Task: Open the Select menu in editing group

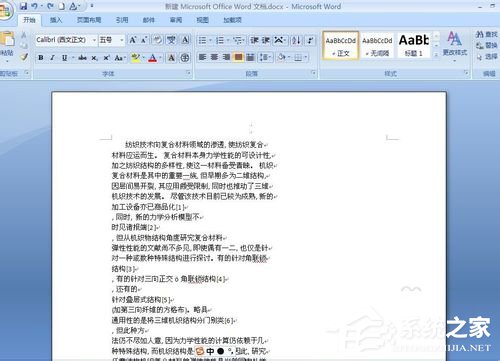Action: (487, 57)
